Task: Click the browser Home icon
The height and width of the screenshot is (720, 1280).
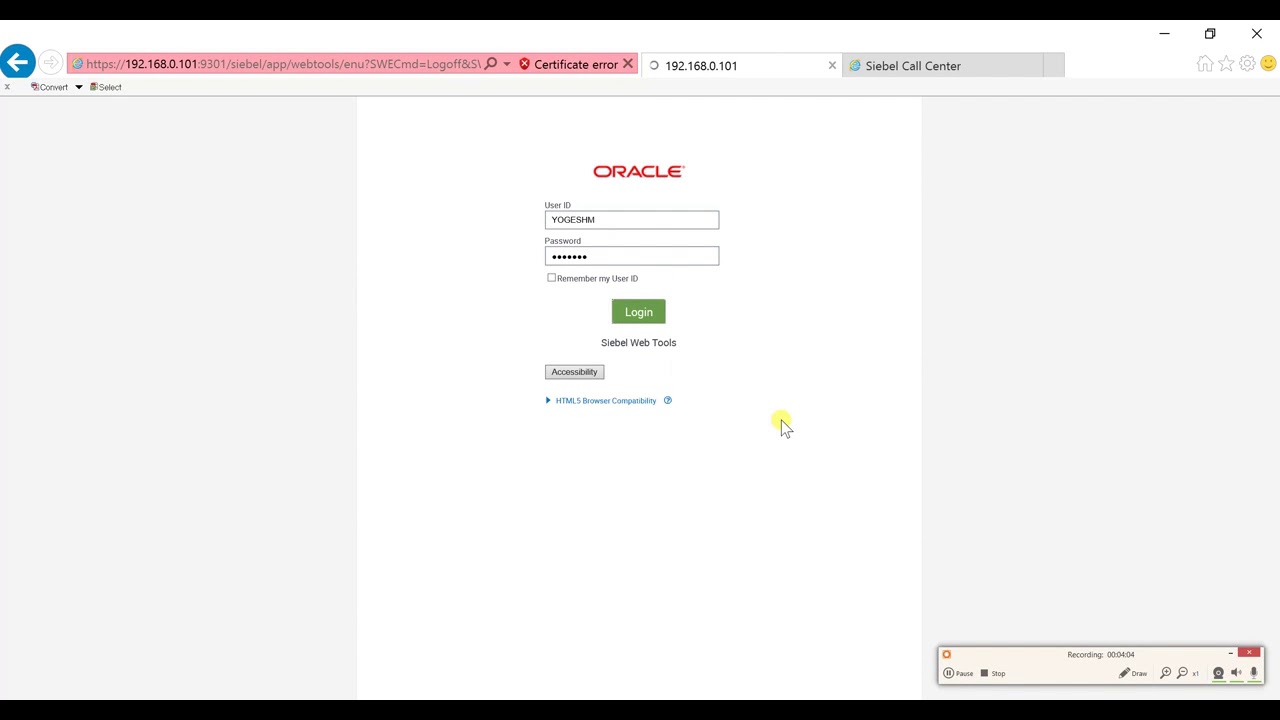Action: coord(1205,64)
